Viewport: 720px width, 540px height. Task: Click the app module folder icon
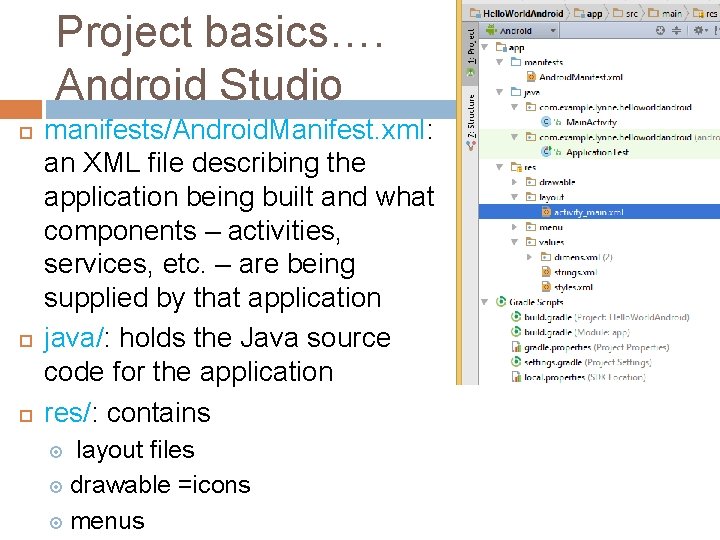501,47
